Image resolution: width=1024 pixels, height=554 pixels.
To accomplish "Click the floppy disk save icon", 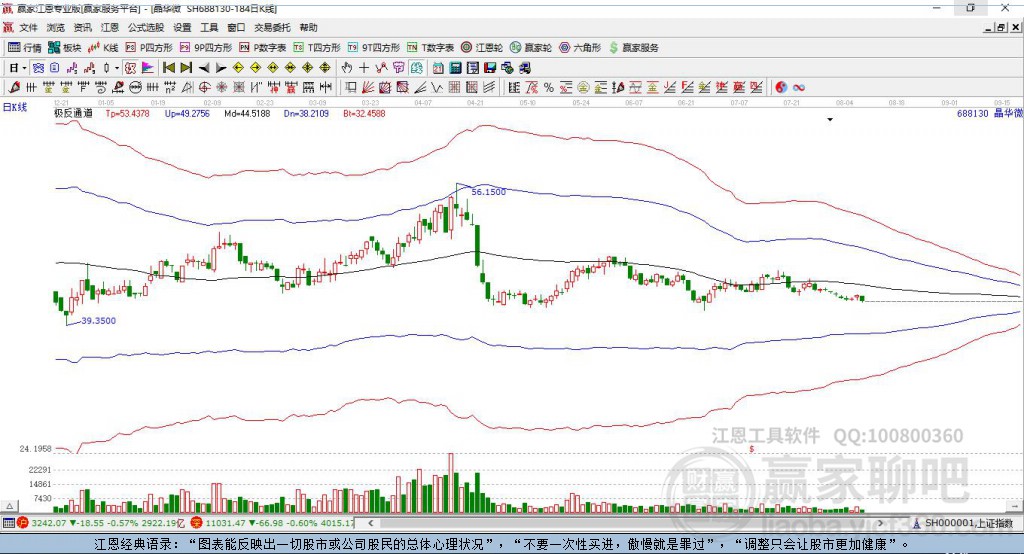I will [490, 68].
